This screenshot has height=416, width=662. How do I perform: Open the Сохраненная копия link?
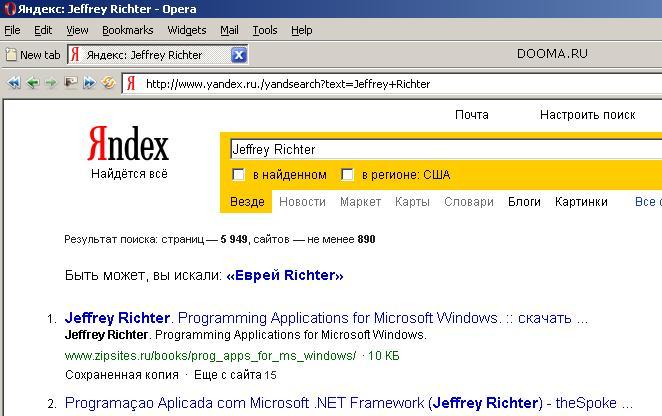tap(120, 375)
